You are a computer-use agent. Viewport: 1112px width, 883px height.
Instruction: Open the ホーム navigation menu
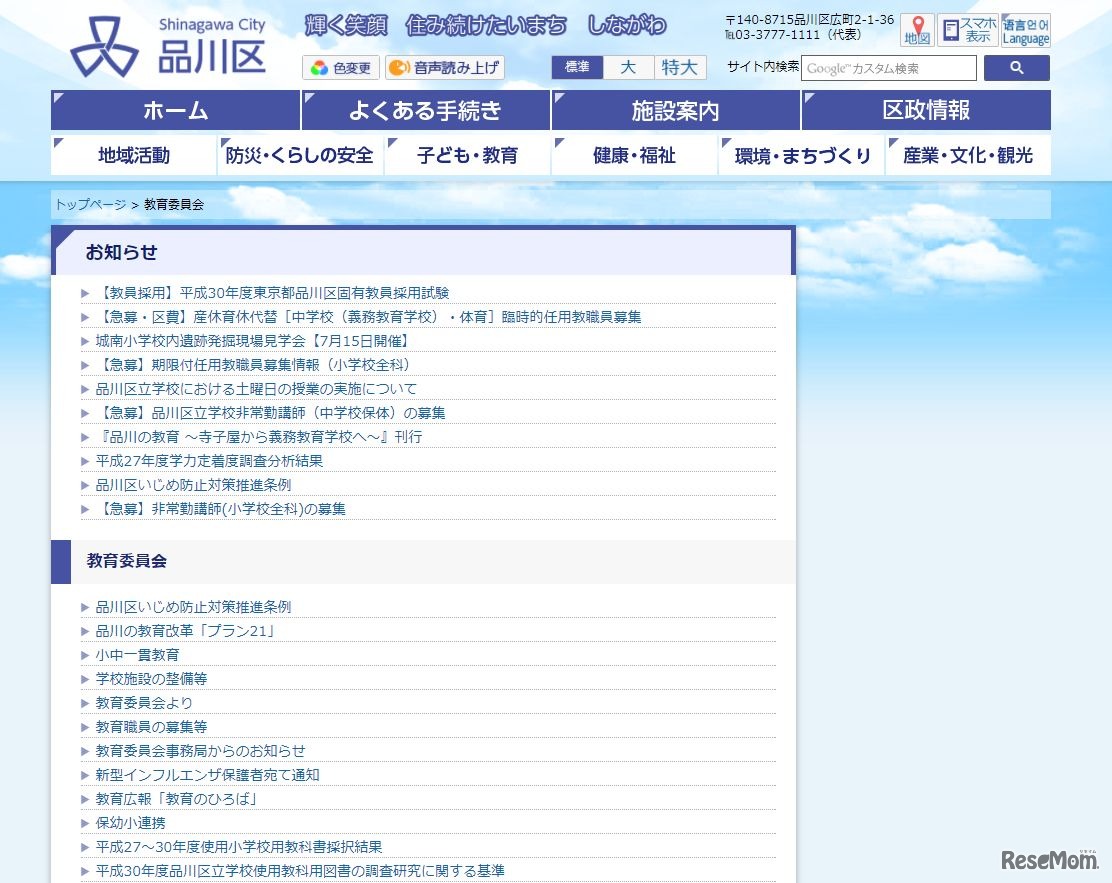pos(174,109)
